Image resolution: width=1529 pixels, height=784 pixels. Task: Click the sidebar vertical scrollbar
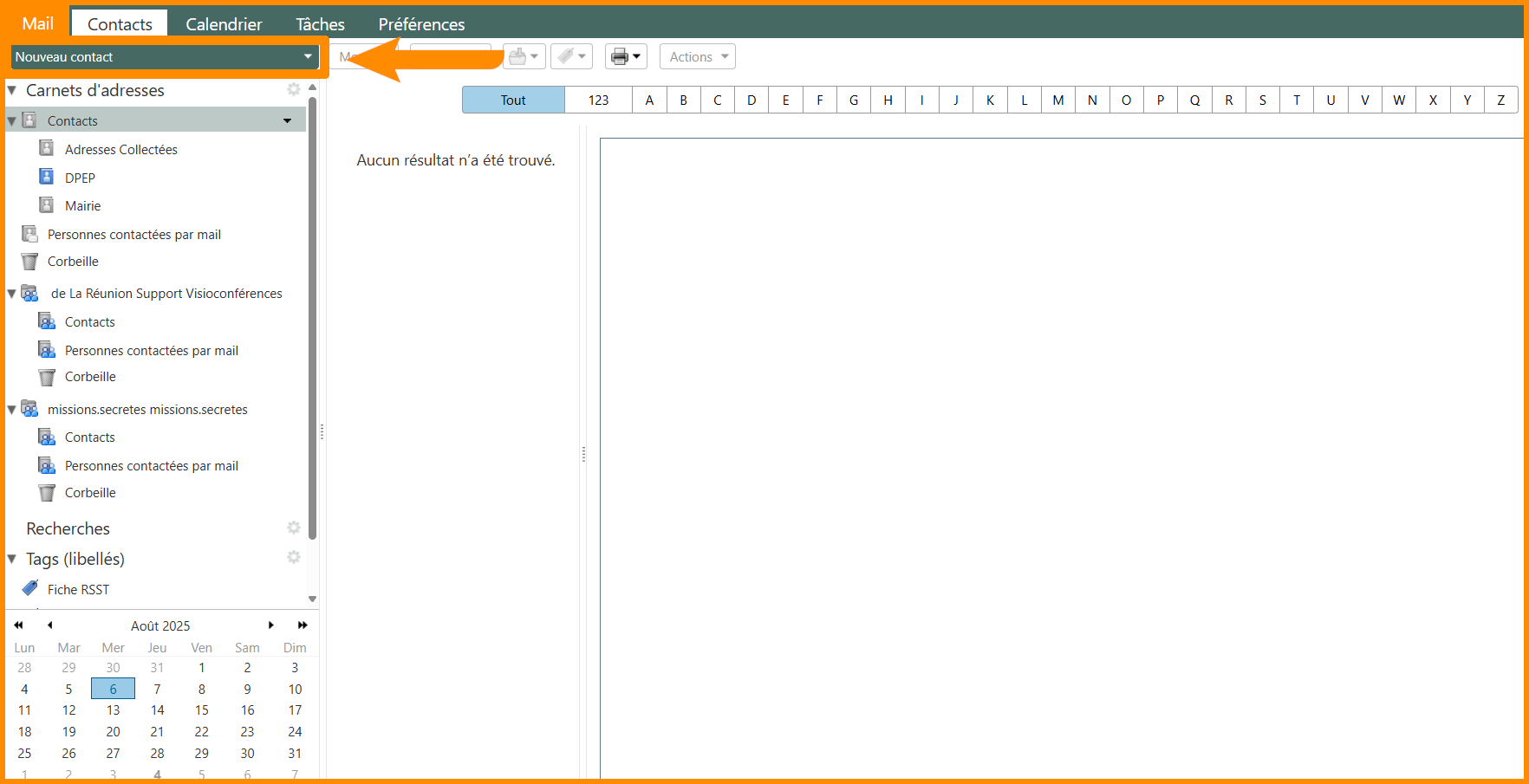pyautogui.click(x=312, y=321)
